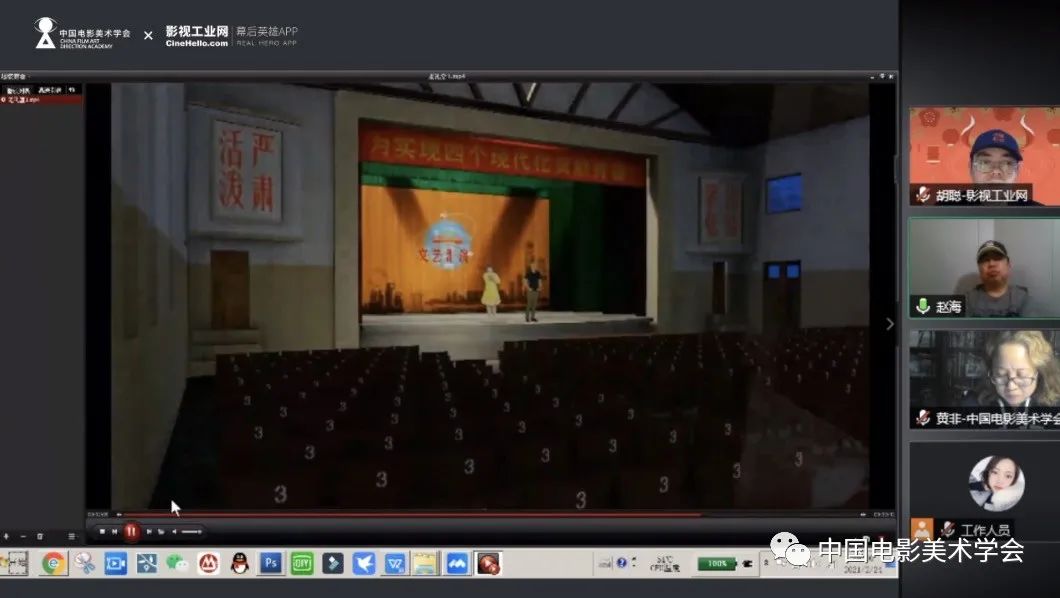
Task: Select the mp4 file in the playlist
Action: (22, 100)
